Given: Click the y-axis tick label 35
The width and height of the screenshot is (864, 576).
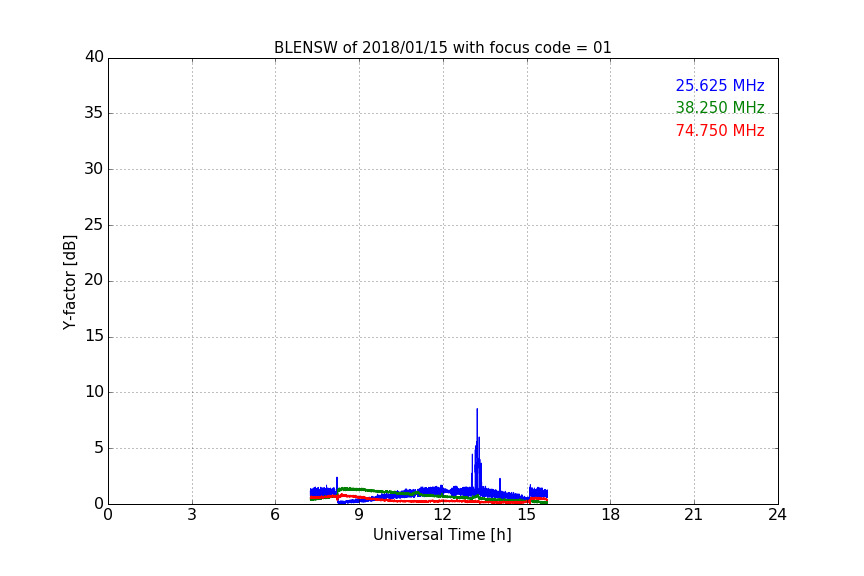Looking at the screenshot, I should pos(94,113).
